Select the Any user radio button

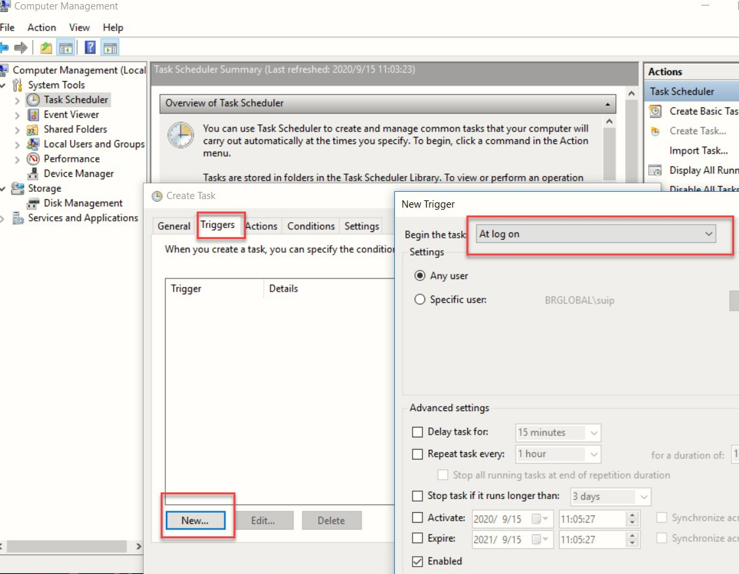[x=419, y=276]
